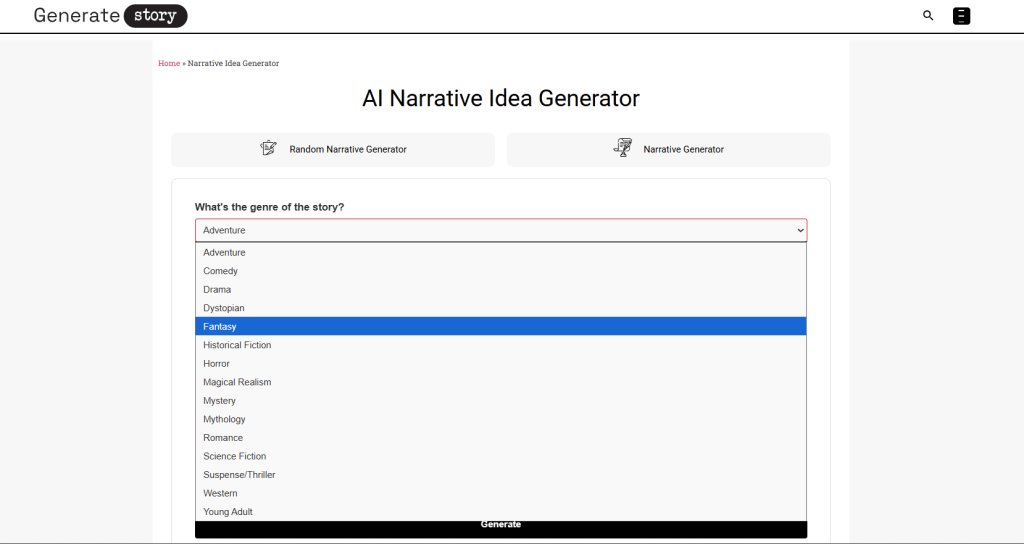
Task: Choose Science Fiction genre option
Action: click(235, 456)
